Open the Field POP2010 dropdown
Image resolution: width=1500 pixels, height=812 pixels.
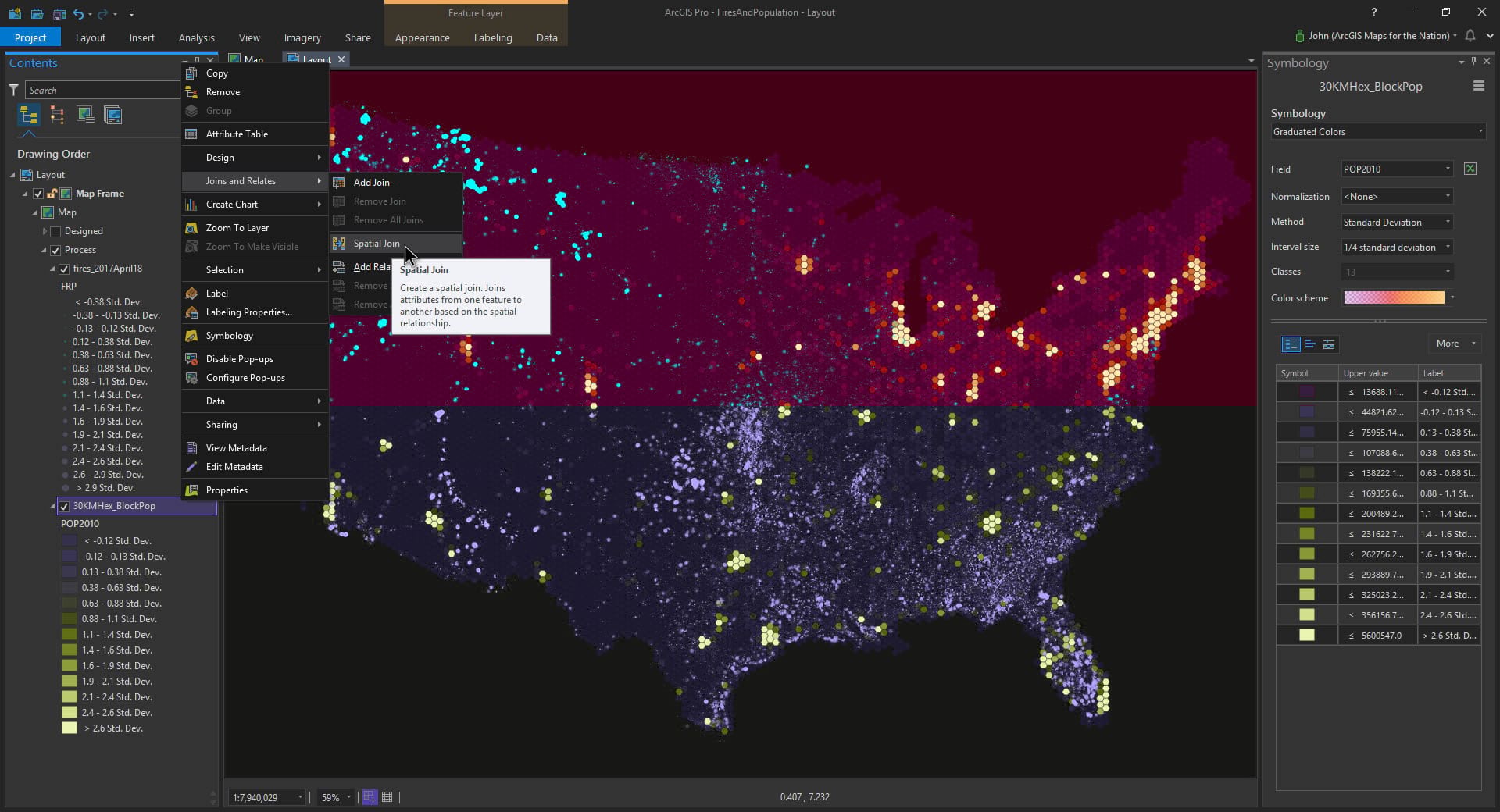coord(1397,169)
